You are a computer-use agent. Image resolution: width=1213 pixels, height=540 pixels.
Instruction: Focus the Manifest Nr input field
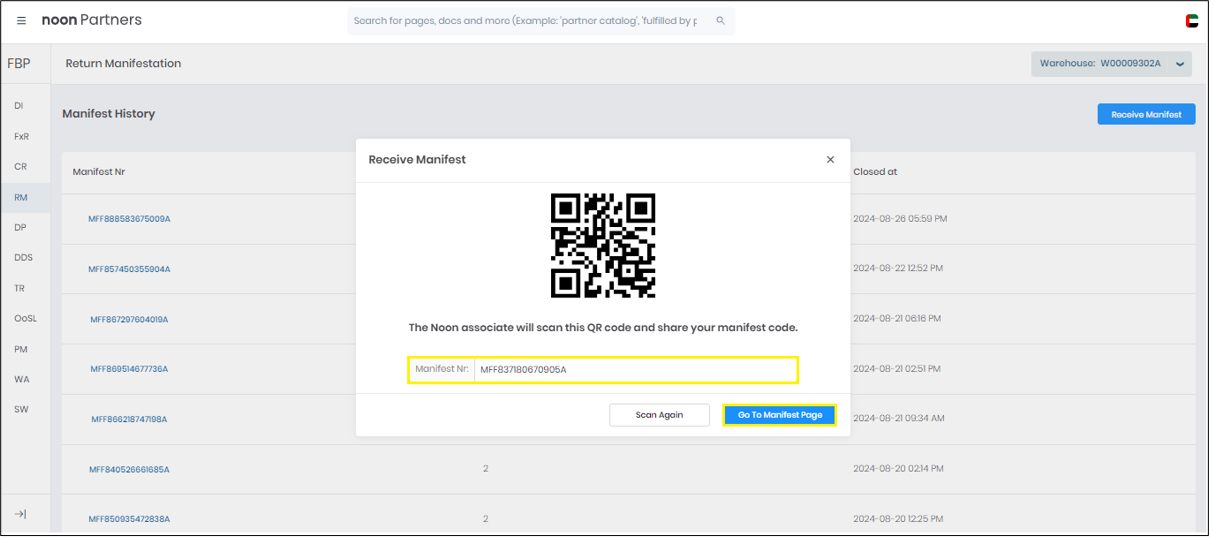click(635, 369)
